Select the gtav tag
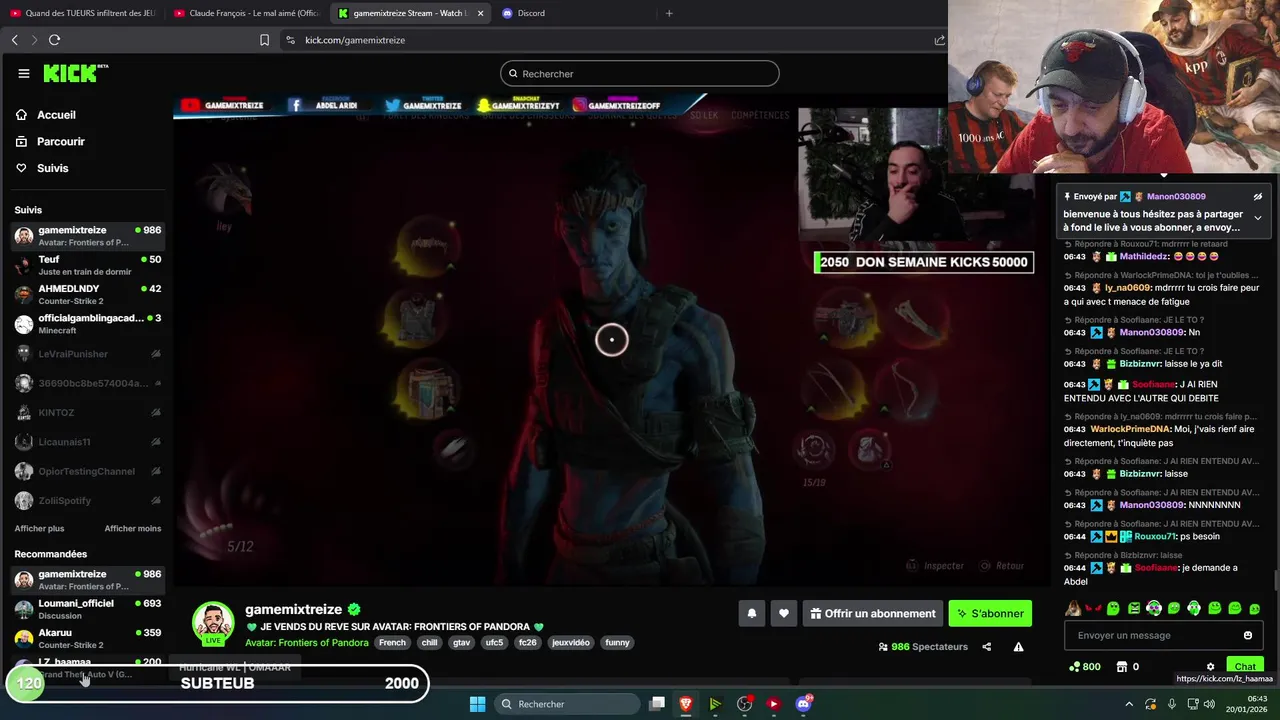The height and width of the screenshot is (720, 1280). [461, 643]
